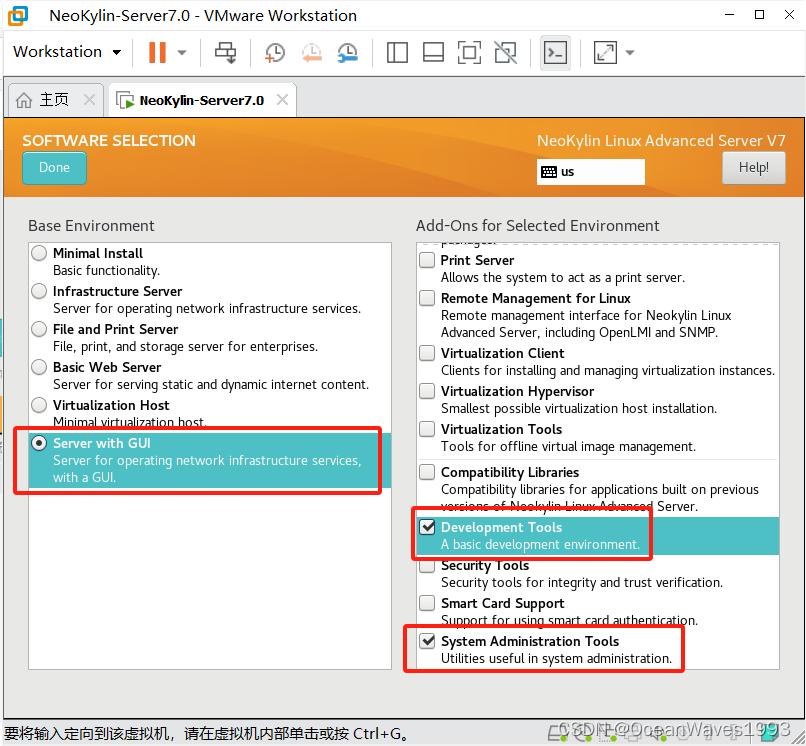Check Remote Management for Linux add-on
806x746 pixels.
[x=427, y=298]
